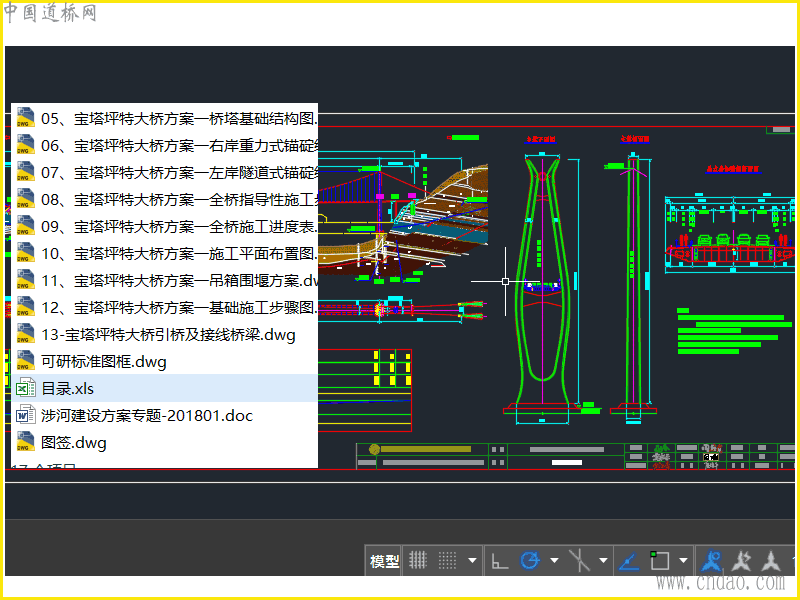Open snap mode dropdown arrow
Image resolution: width=800 pixels, height=600 pixels.
coord(472,561)
